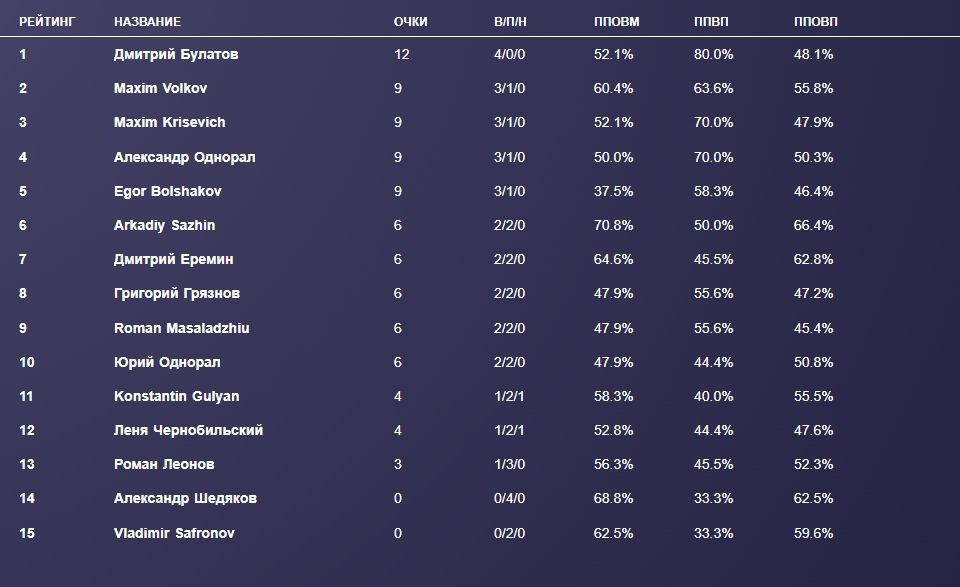The height and width of the screenshot is (587, 960).
Task: Click the name Александр Однорал
Action: pyautogui.click(x=185, y=157)
